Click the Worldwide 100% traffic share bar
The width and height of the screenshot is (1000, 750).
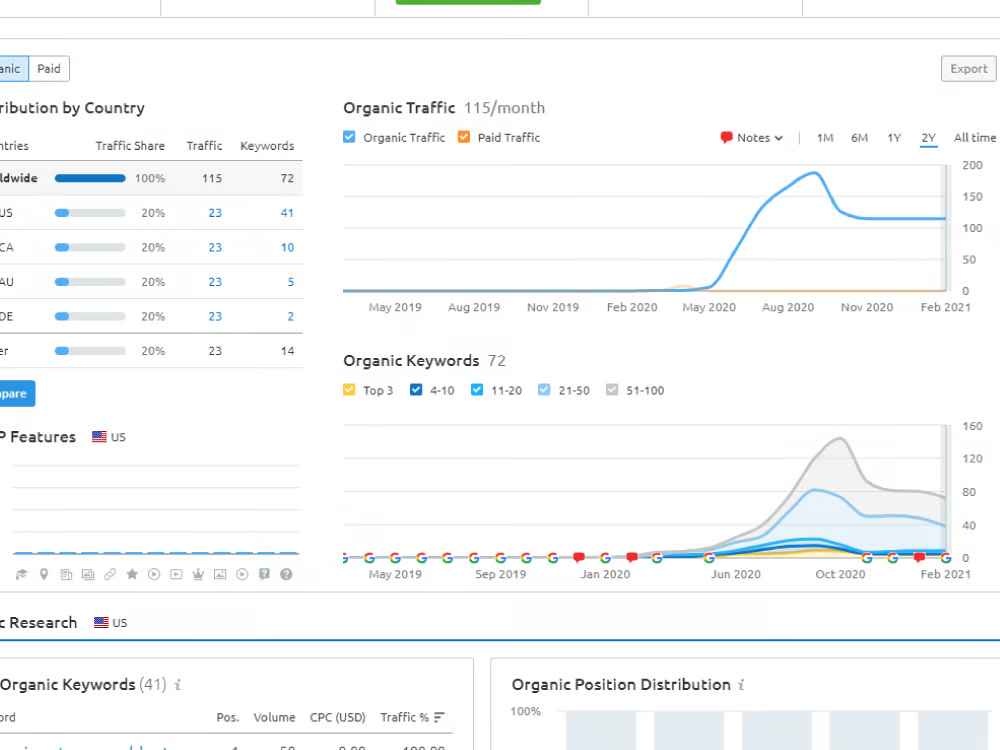click(x=90, y=179)
